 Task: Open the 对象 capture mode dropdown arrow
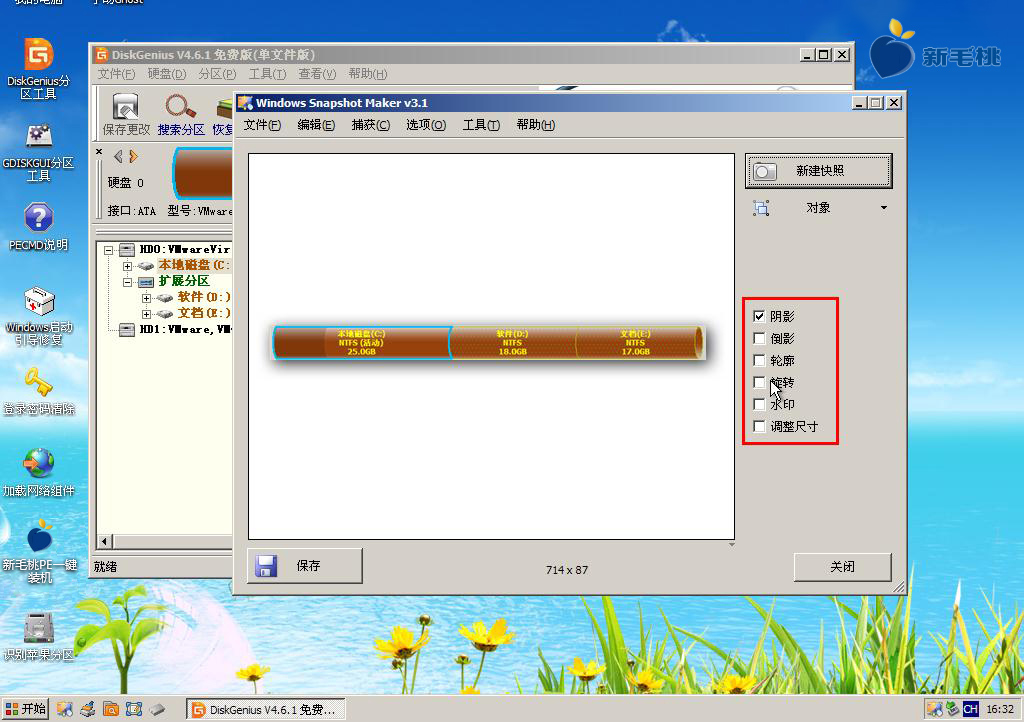tap(884, 208)
